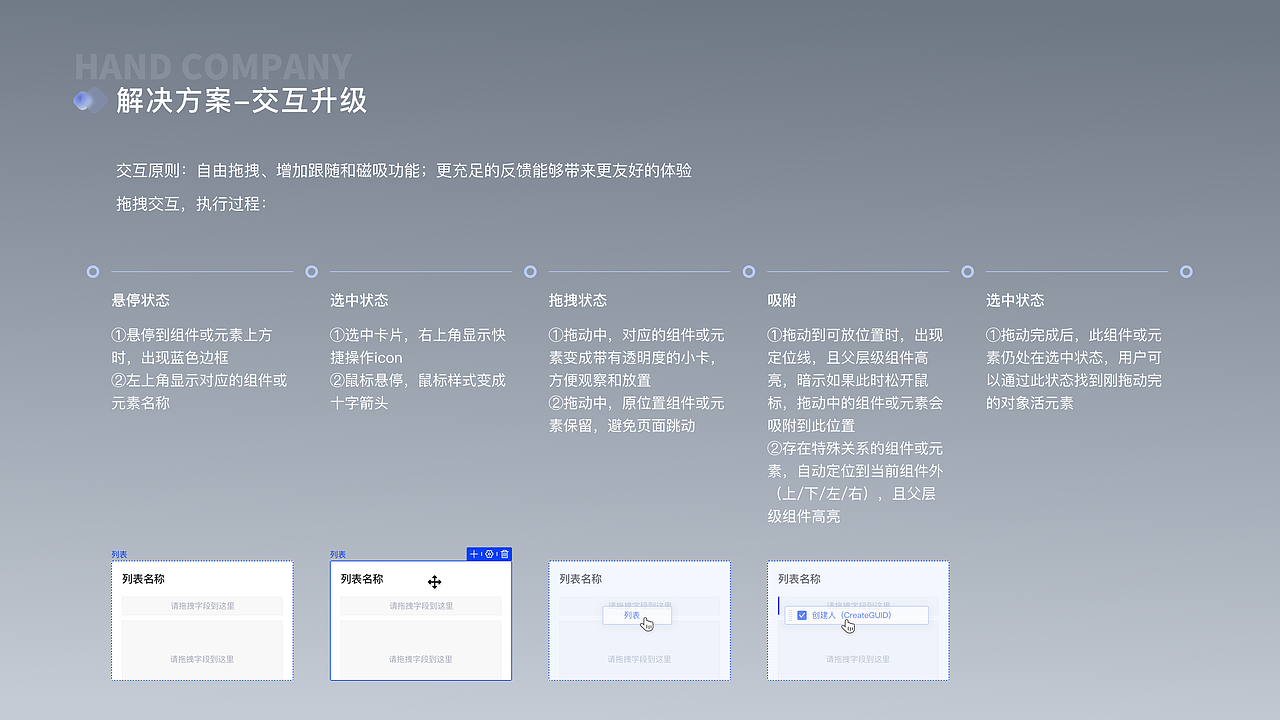Click the 请拖拽字段到这里 placeholder in the fourth card
Screen dimensions: 1280x720
[858, 659]
